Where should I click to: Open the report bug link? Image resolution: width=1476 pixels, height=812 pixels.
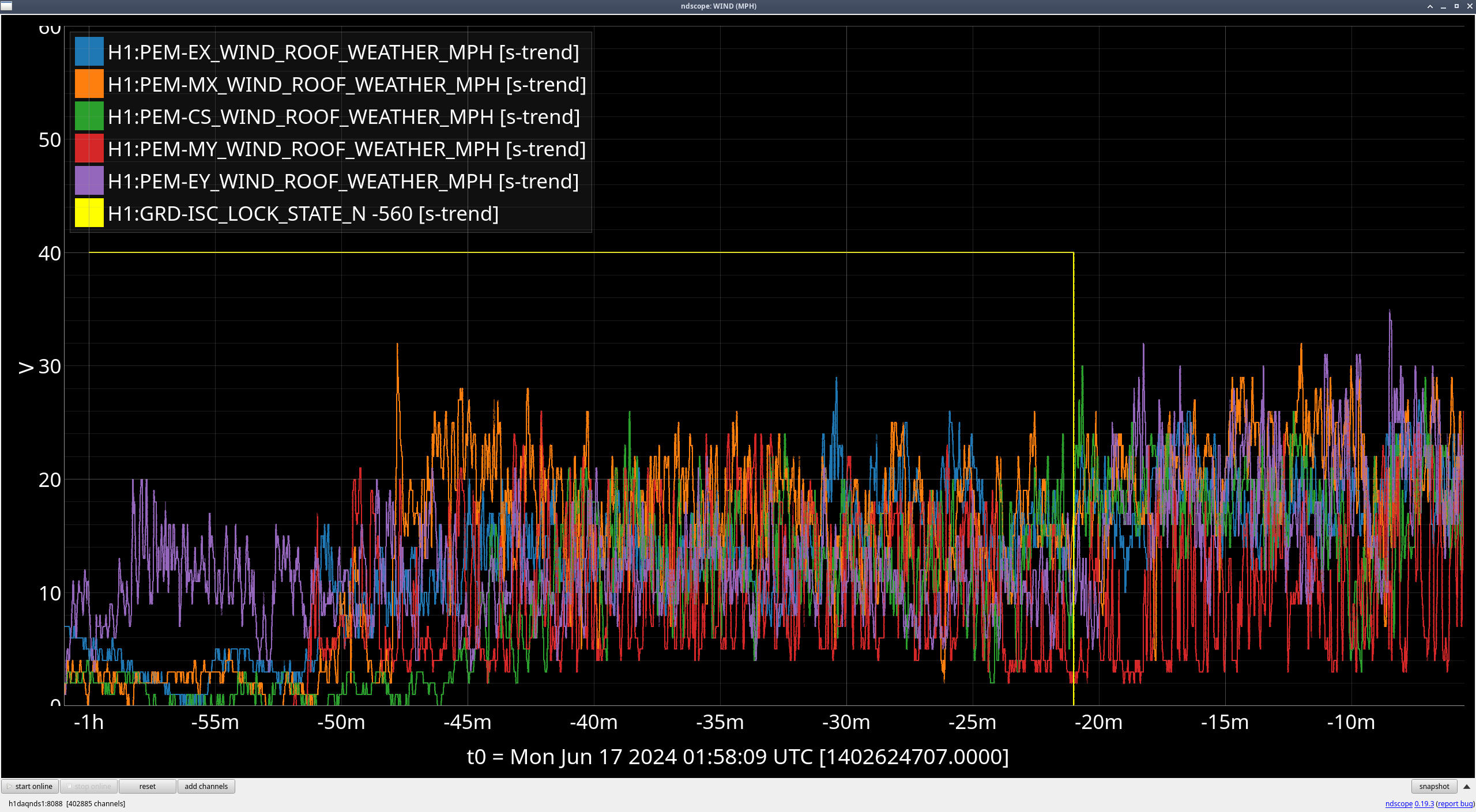(x=1455, y=803)
